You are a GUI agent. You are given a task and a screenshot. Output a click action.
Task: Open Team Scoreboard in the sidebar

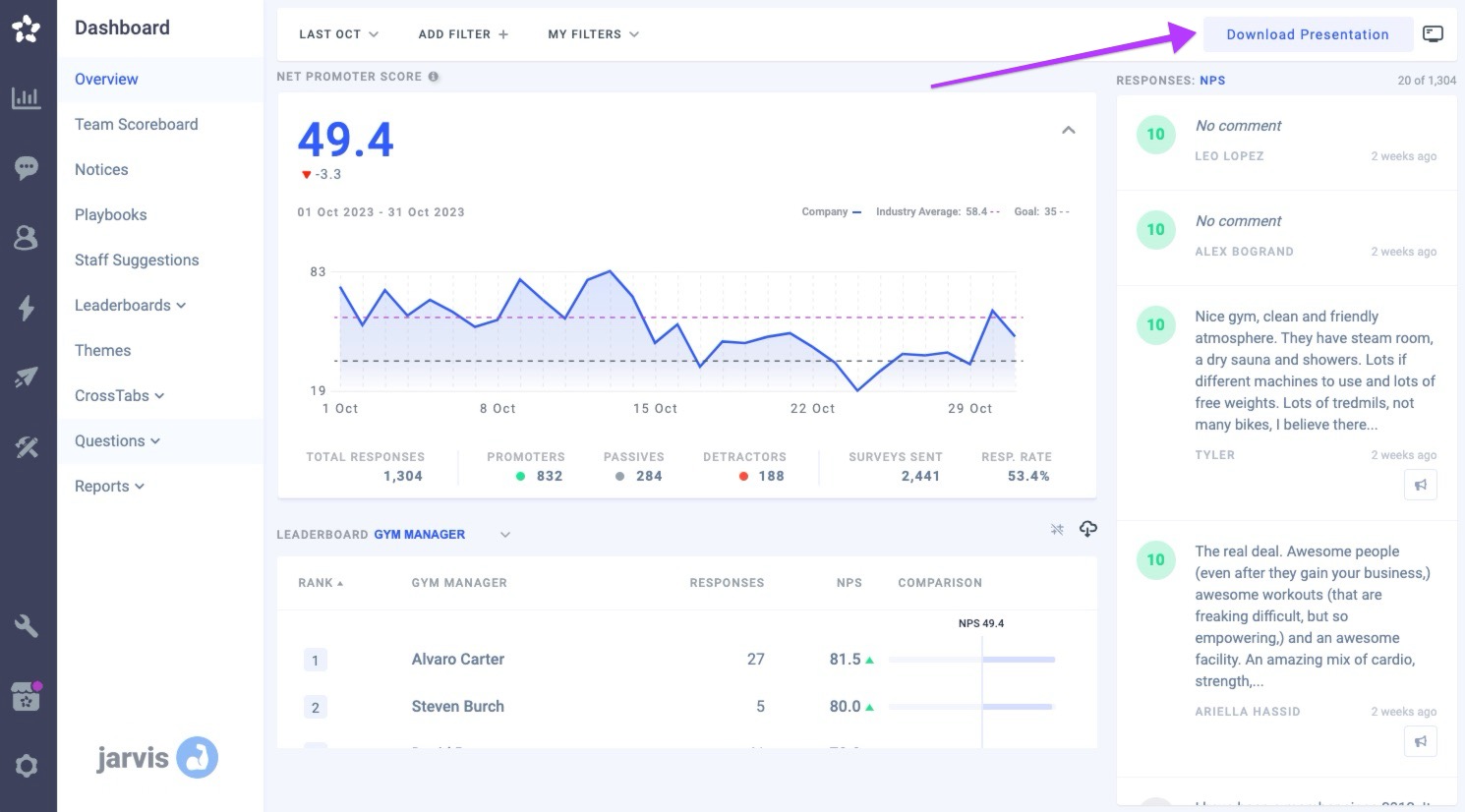click(136, 125)
